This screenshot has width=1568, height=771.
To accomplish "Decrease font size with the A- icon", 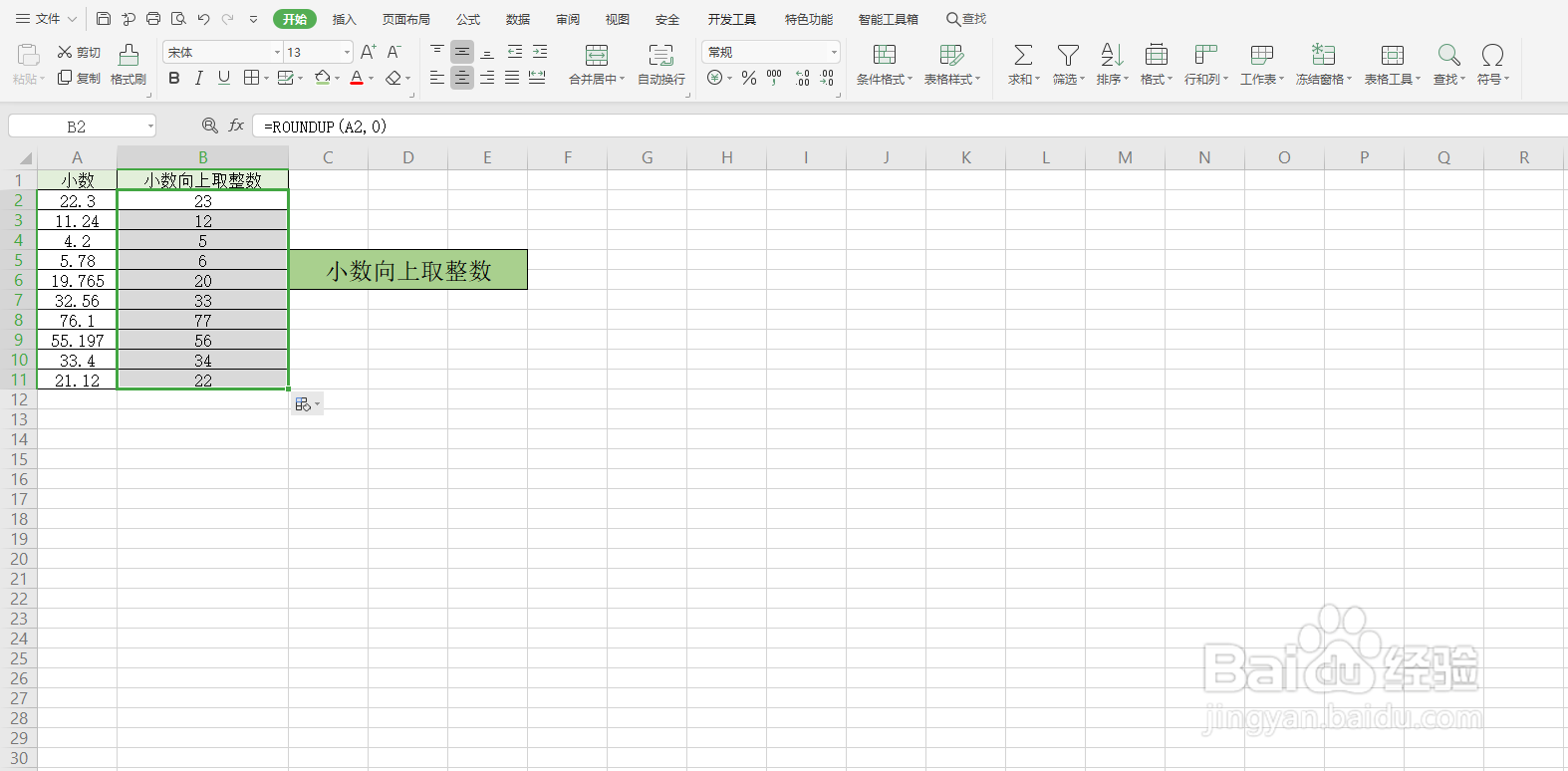I will (x=394, y=52).
